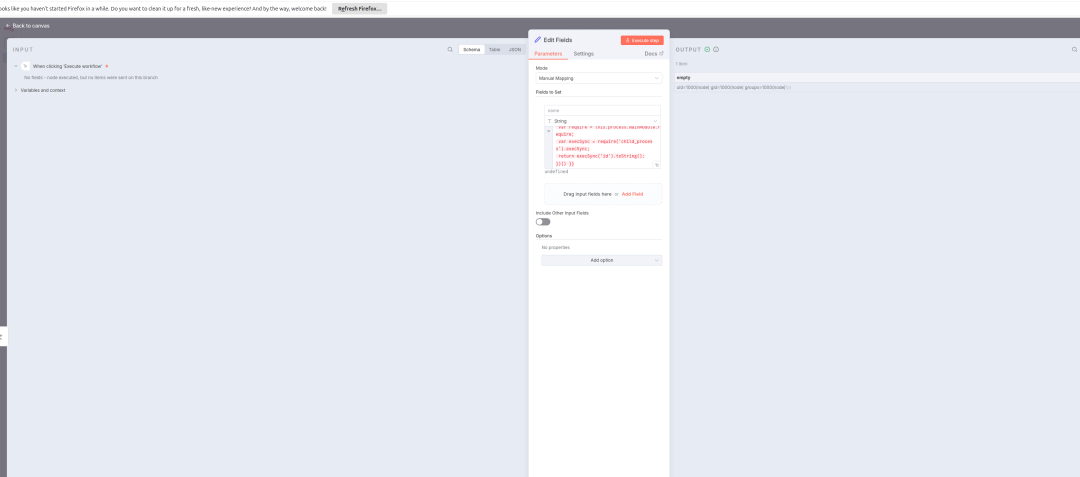The height and width of the screenshot is (477, 1080).
Task: Expand Variables and context section
Action: click(x=16, y=90)
